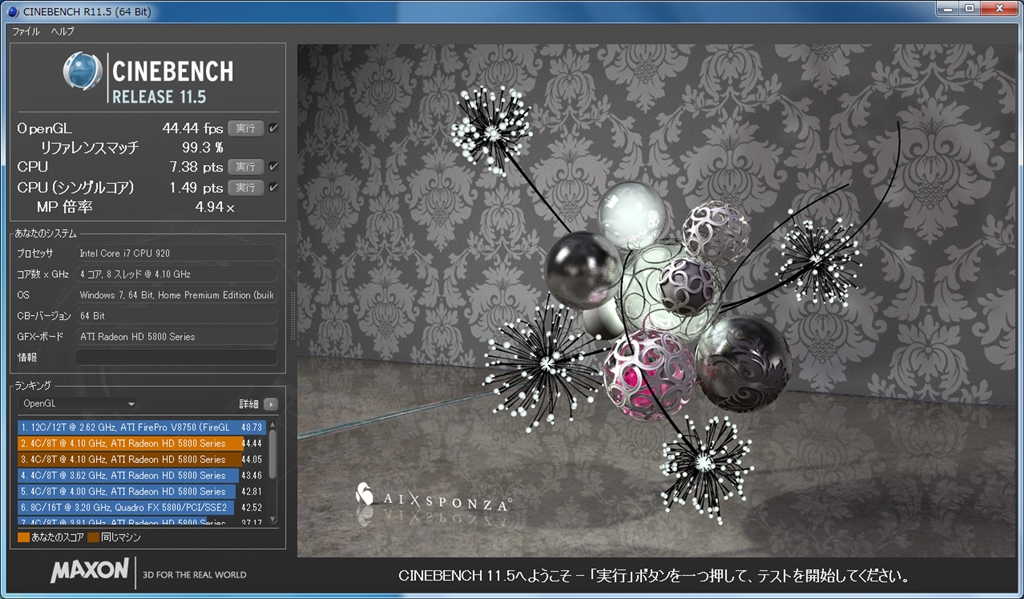Run the CPU test with 実行
The height and width of the screenshot is (599, 1024).
[x=246, y=167]
